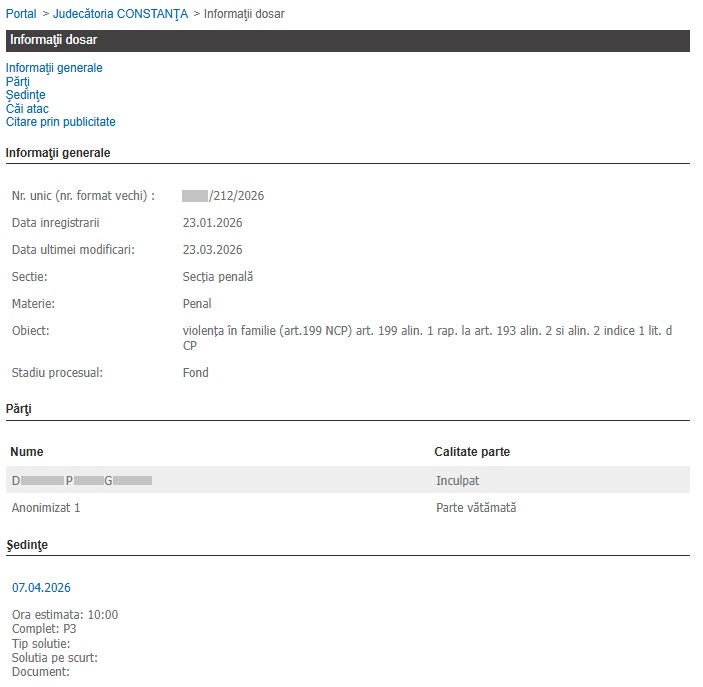This screenshot has width=703, height=687.
Task: Select the Părți navigation link at top
Action: point(18,82)
